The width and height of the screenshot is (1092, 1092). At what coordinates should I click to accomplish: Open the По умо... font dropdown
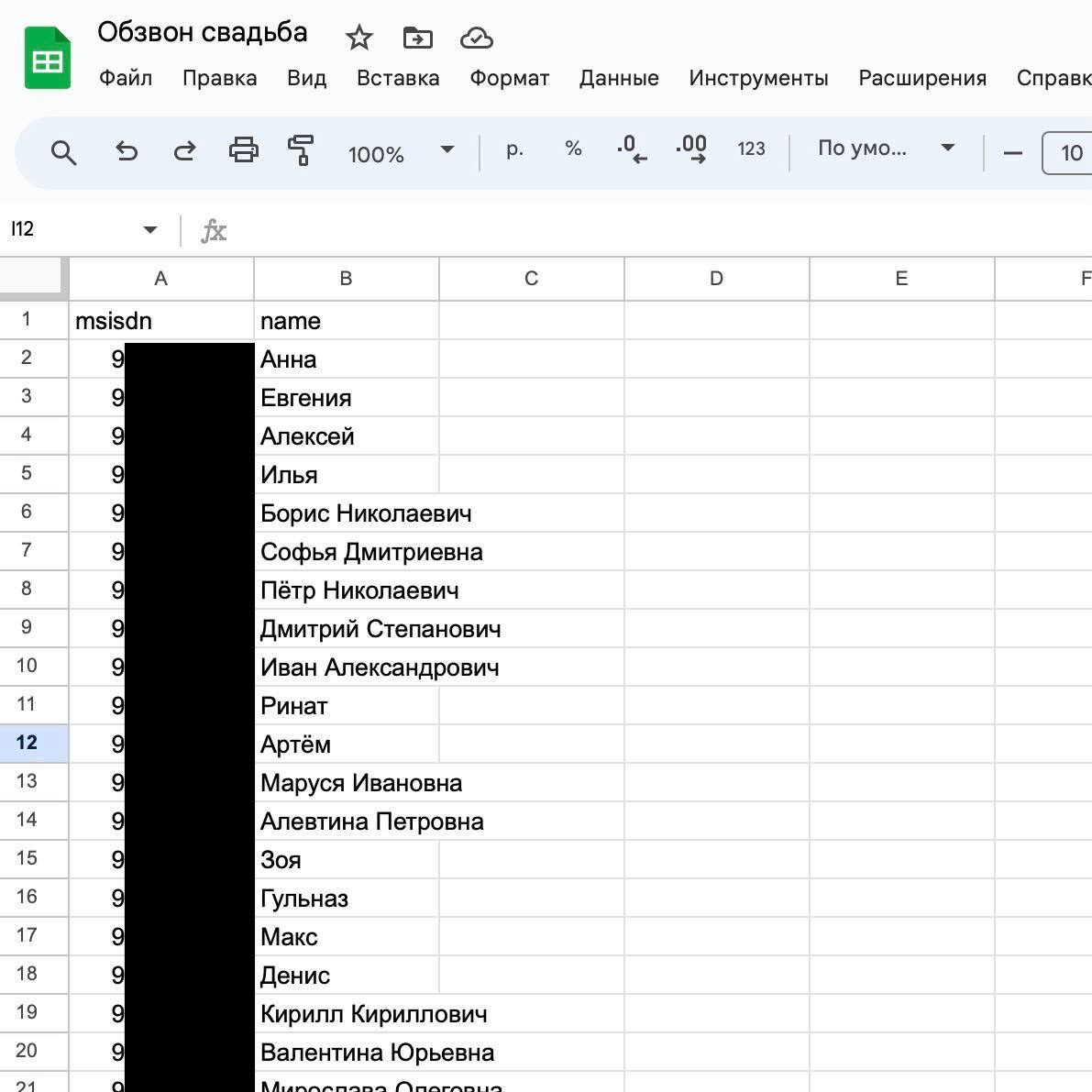click(x=886, y=149)
